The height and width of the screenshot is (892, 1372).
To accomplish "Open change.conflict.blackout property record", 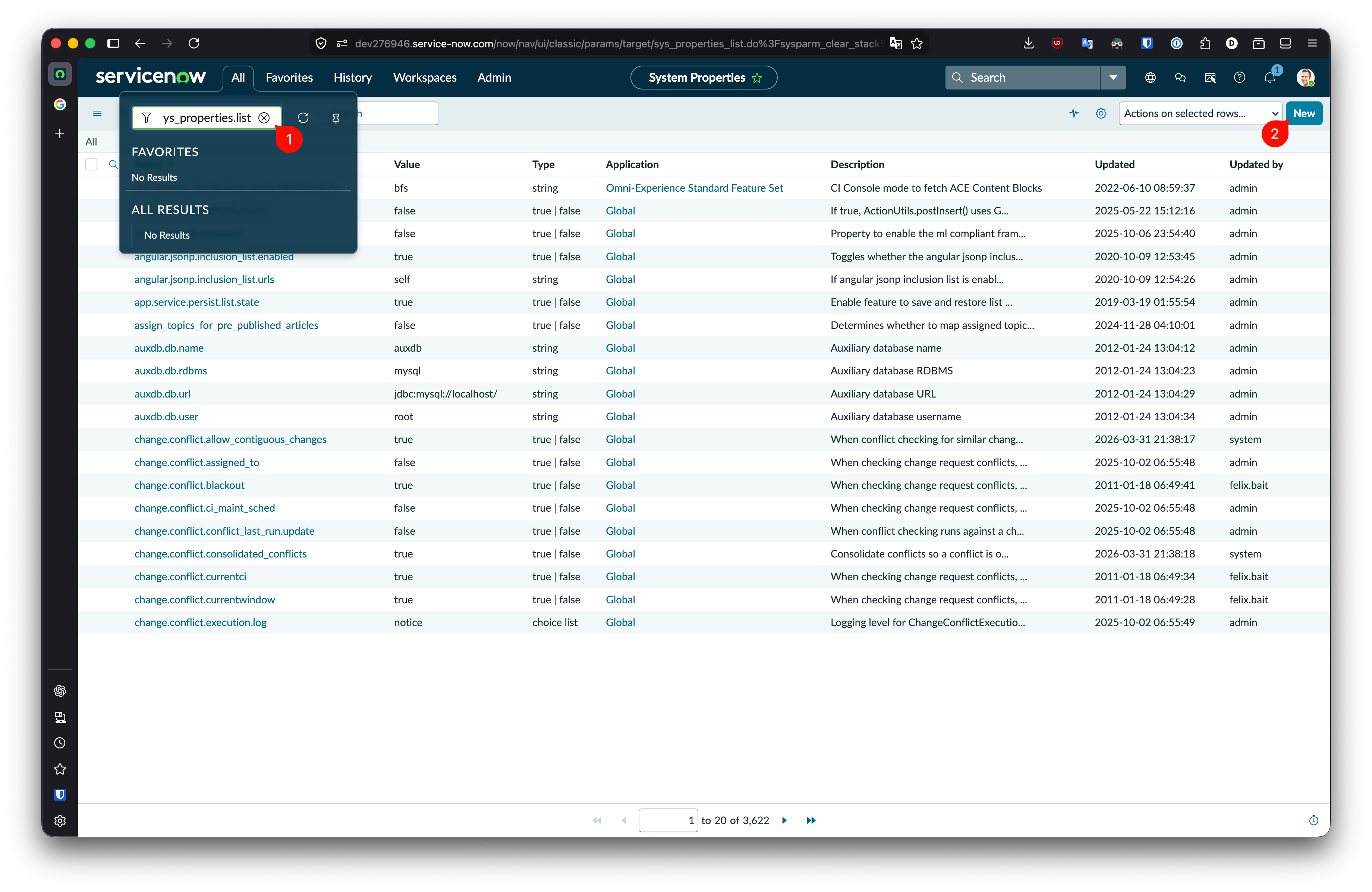I will pyautogui.click(x=190, y=485).
